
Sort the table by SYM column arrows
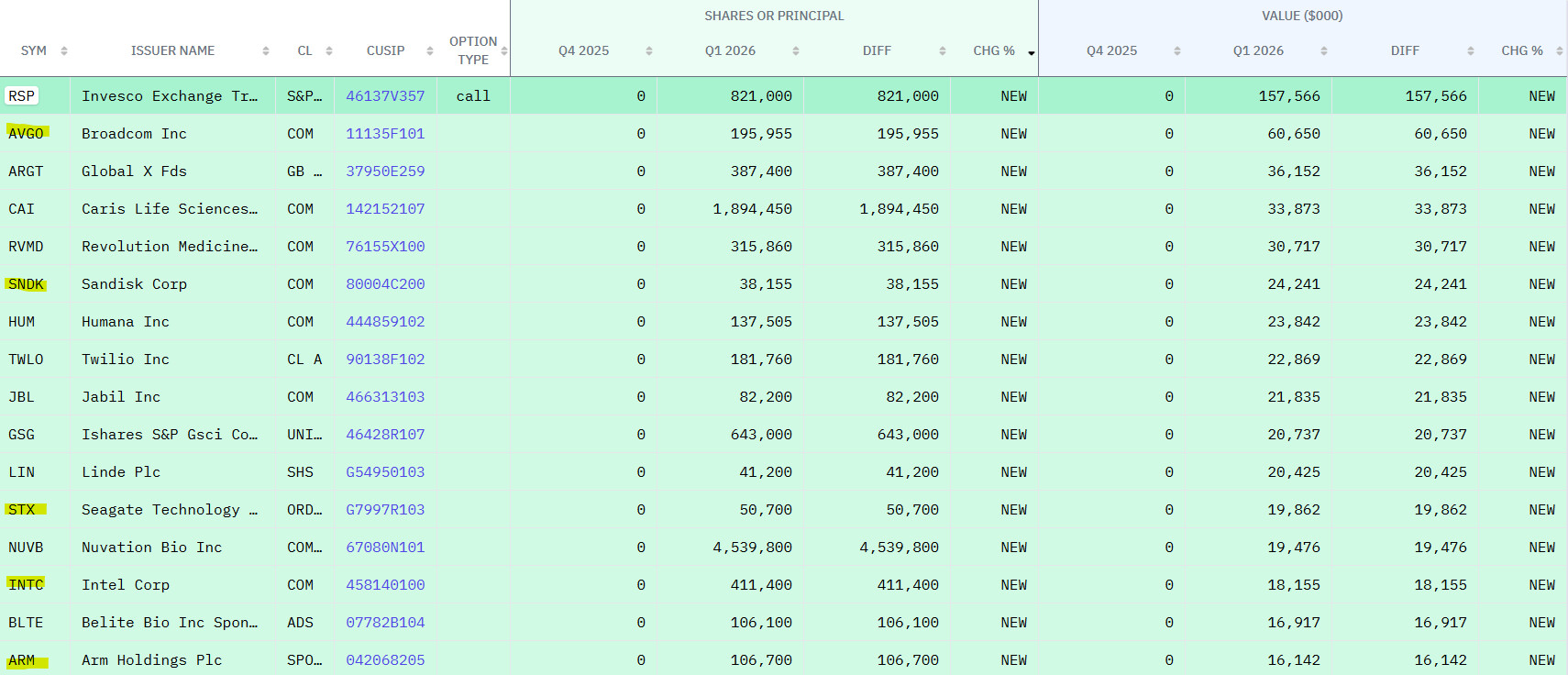(x=64, y=51)
